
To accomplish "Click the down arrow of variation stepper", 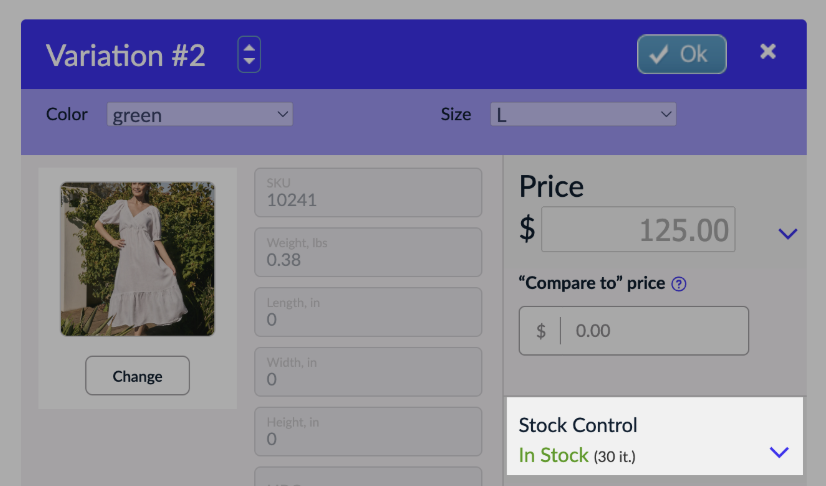I will click(249, 61).
